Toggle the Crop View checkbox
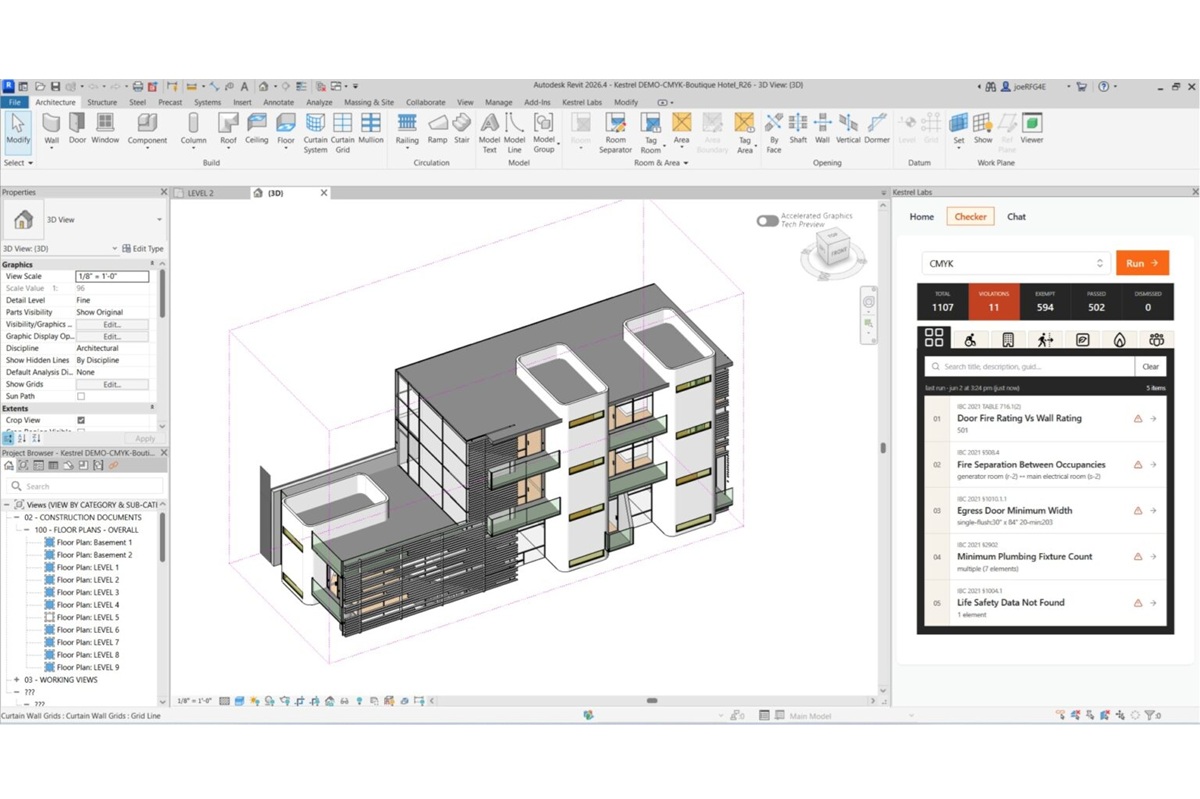The height and width of the screenshot is (799, 1200). (x=81, y=420)
